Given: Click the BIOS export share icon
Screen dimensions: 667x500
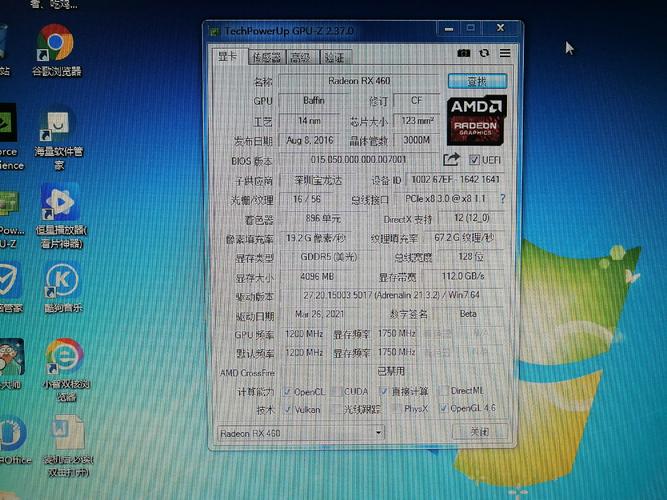Looking at the screenshot, I should tap(451, 159).
